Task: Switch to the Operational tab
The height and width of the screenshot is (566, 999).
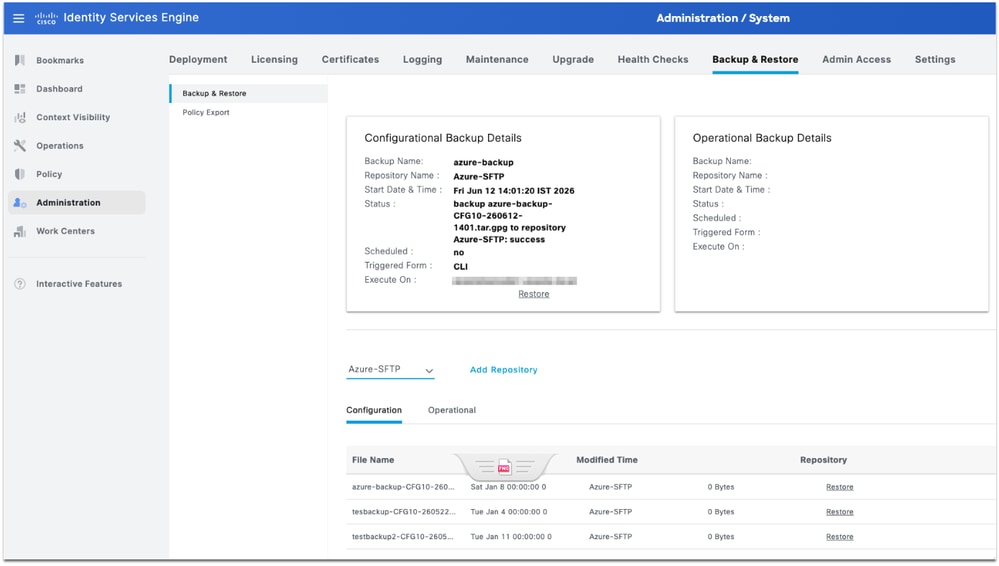Action: tap(452, 410)
